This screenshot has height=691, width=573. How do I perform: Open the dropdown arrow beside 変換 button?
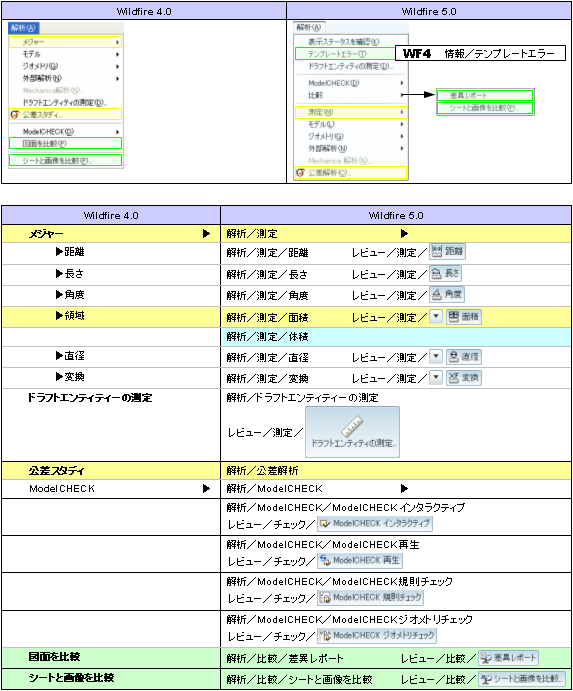tap(436, 377)
